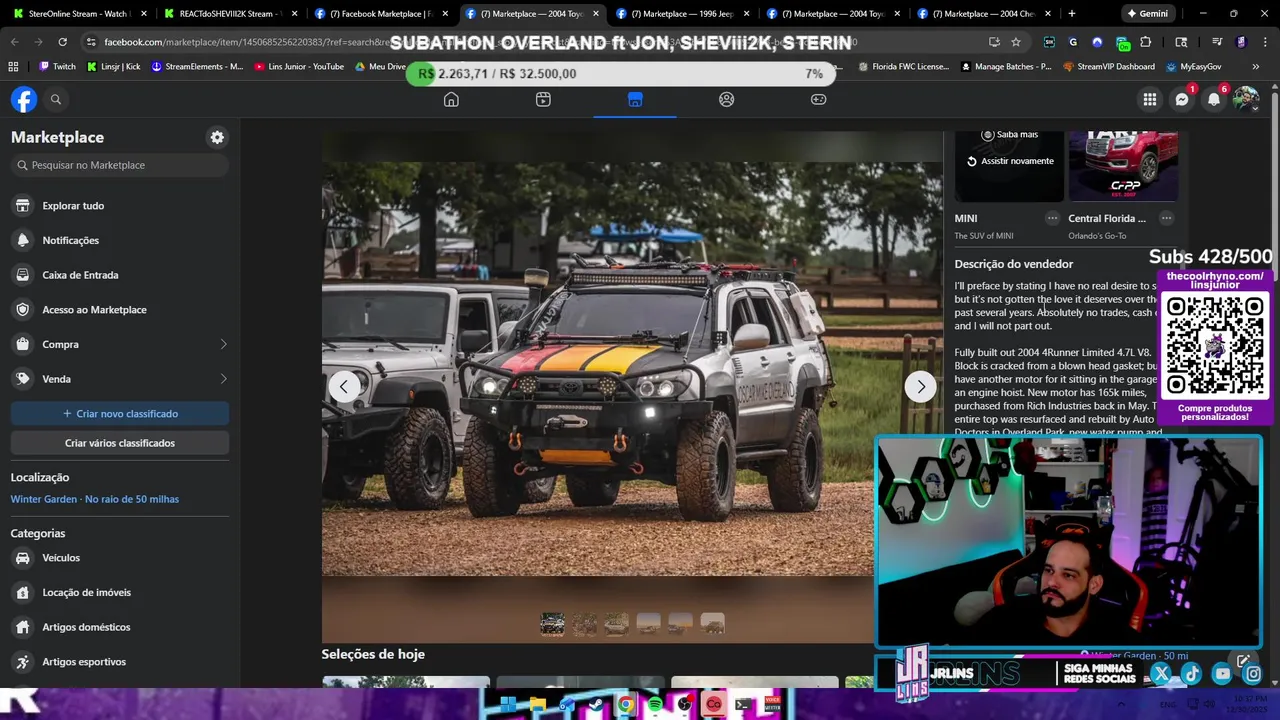Open the profile account avatar menu
1280x720 pixels.
(1246, 99)
